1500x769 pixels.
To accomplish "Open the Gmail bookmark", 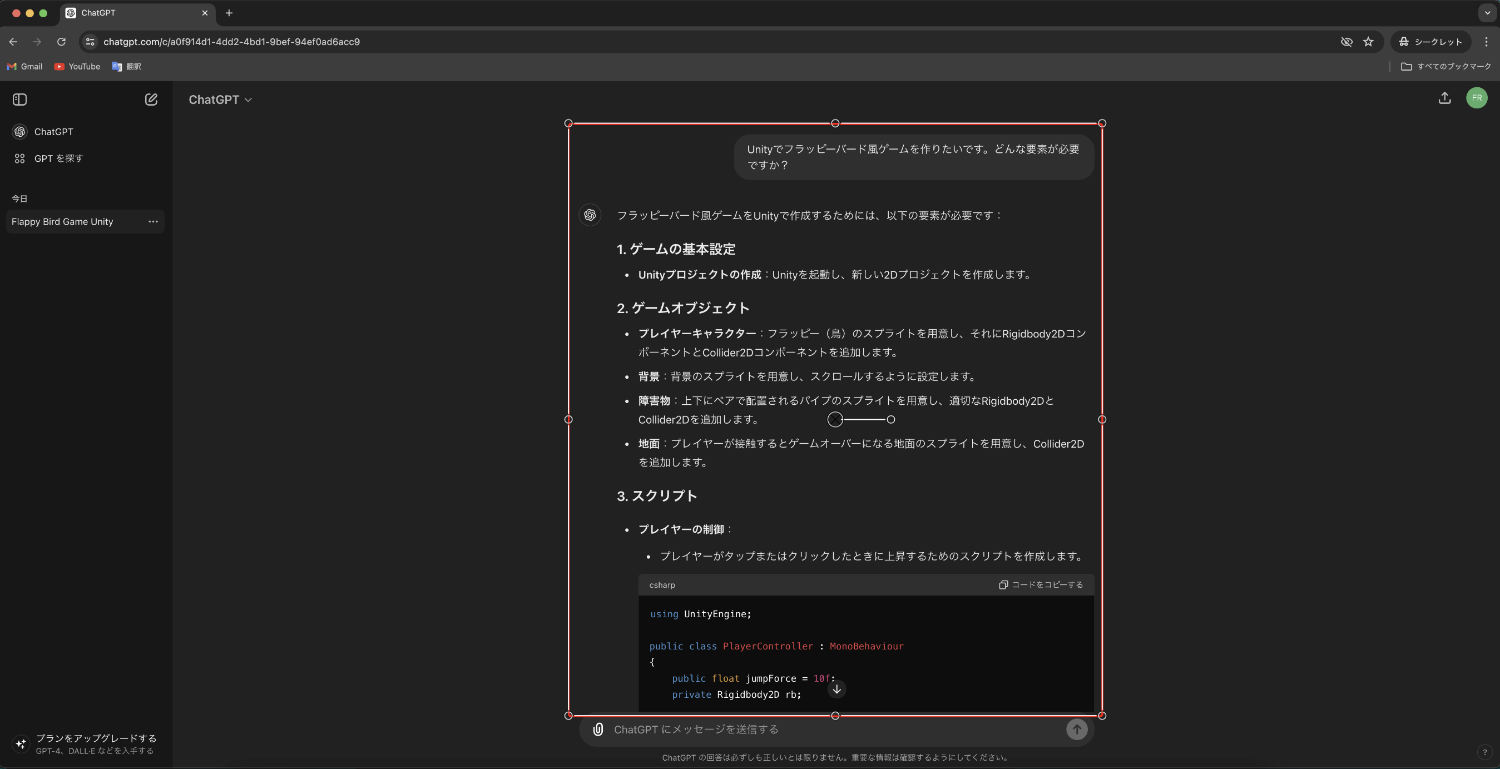I will 25,66.
